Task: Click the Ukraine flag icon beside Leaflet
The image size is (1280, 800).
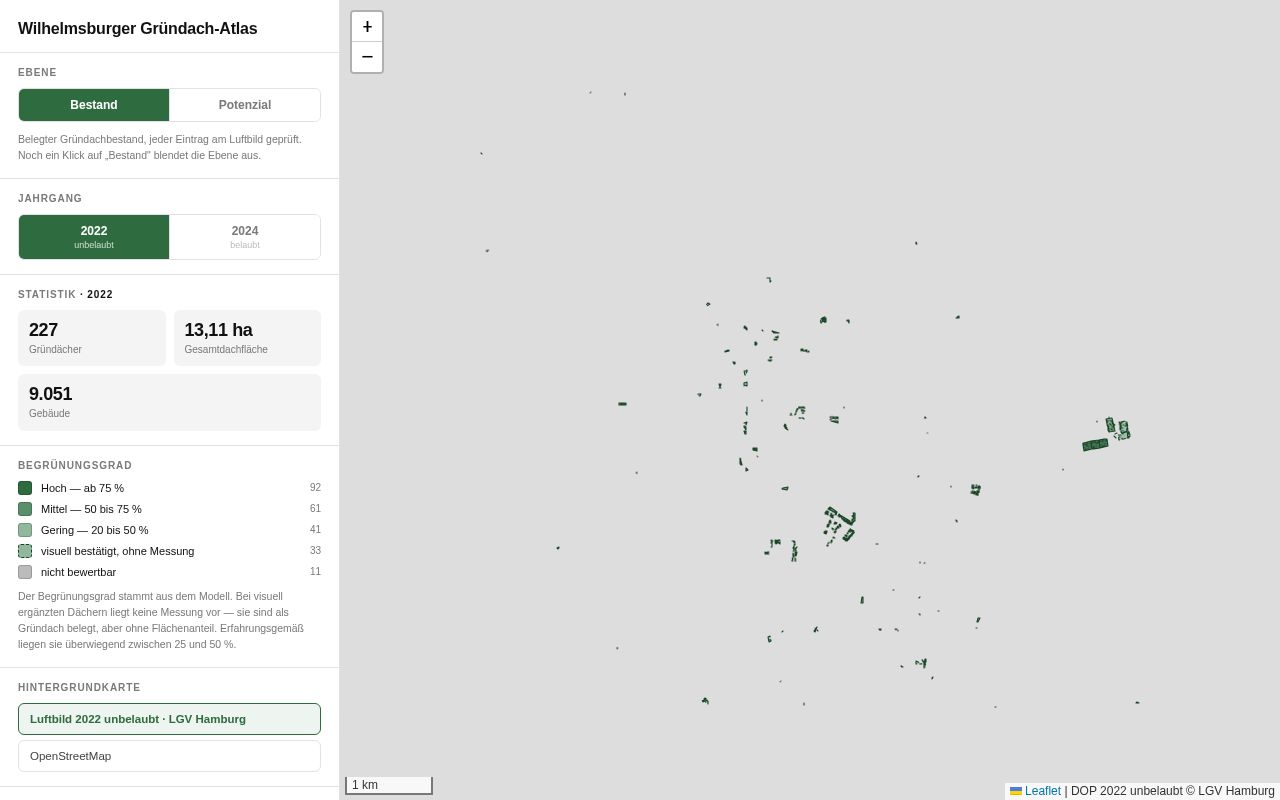Action: (1016, 791)
